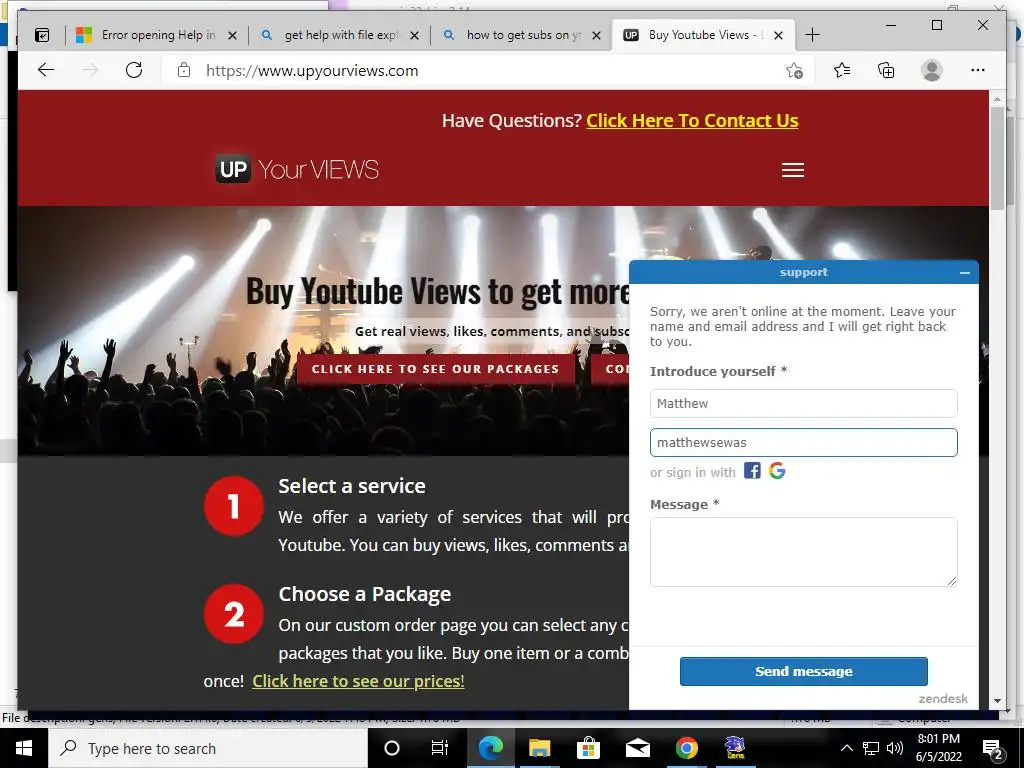Sign in with the Google icon
The image size is (1024, 768).
(776, 471)
